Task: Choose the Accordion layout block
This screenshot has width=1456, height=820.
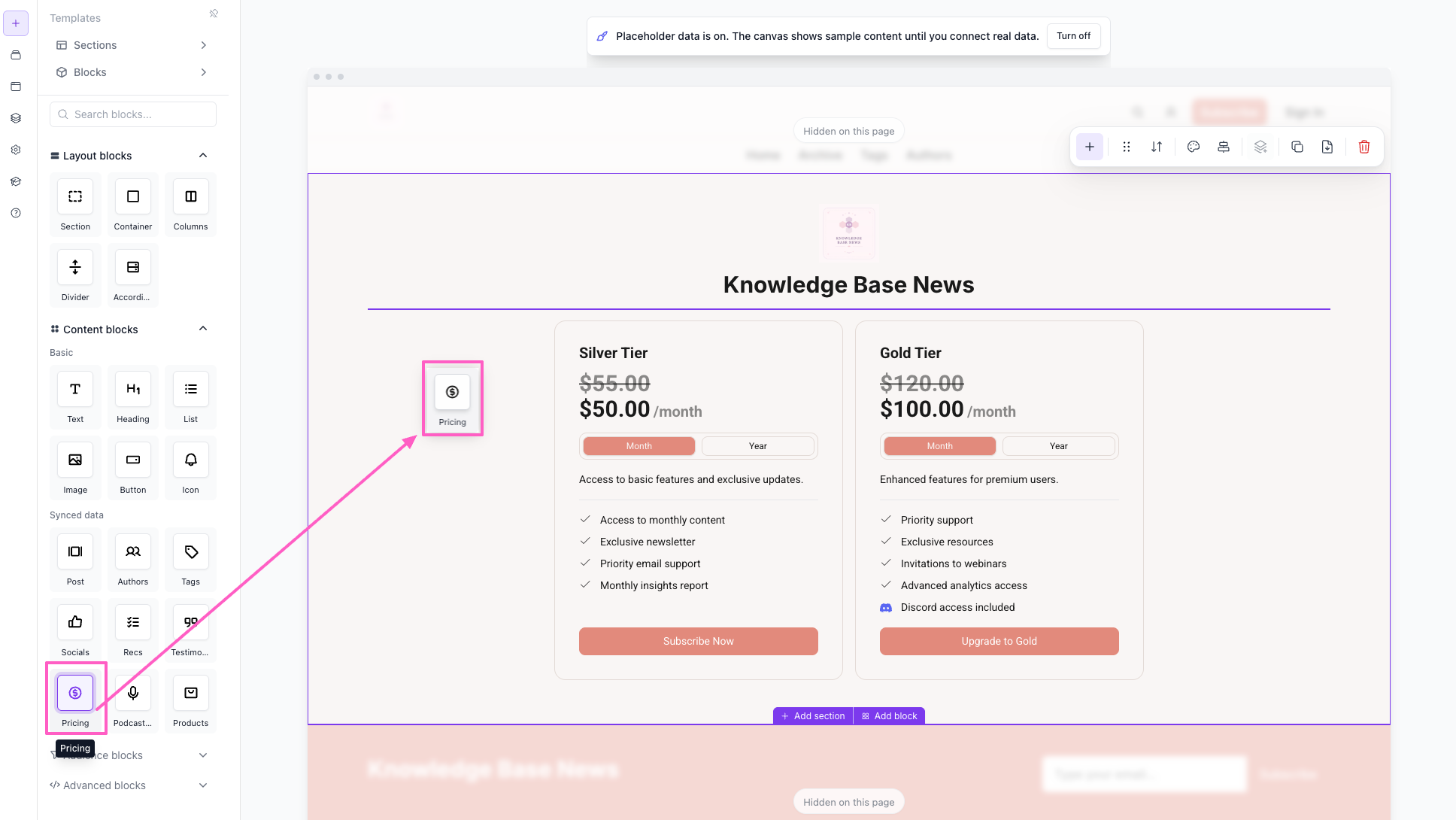Action: [x=133, y=267]
